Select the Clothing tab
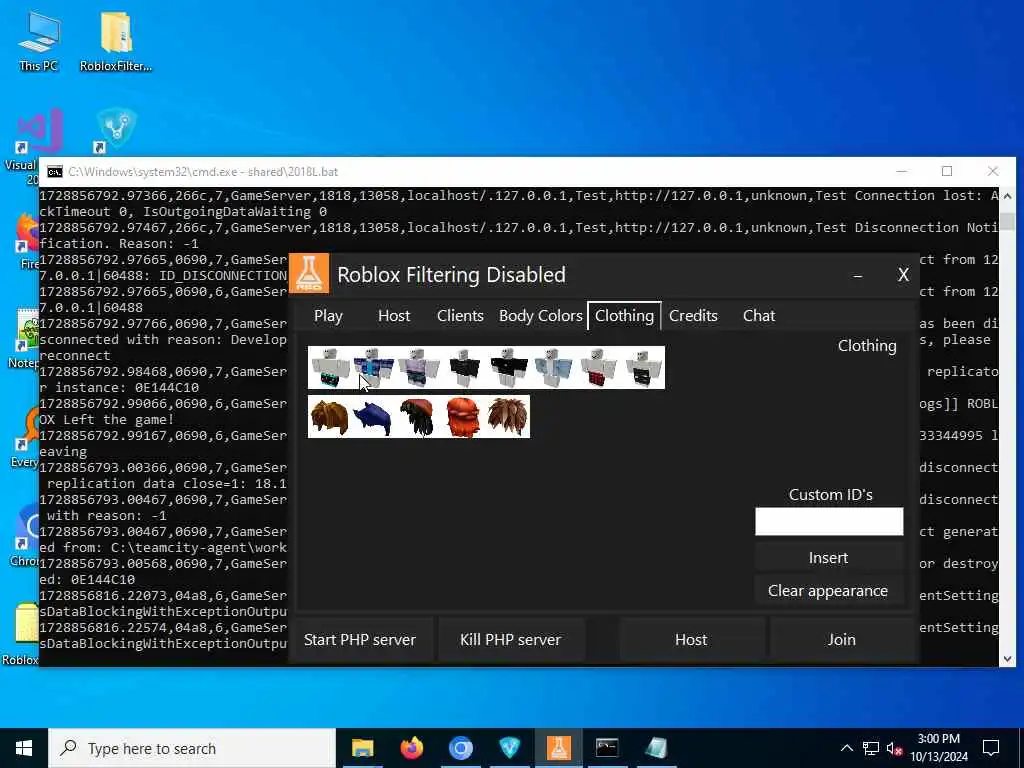 pyautogui.click(x=624, y=315)
